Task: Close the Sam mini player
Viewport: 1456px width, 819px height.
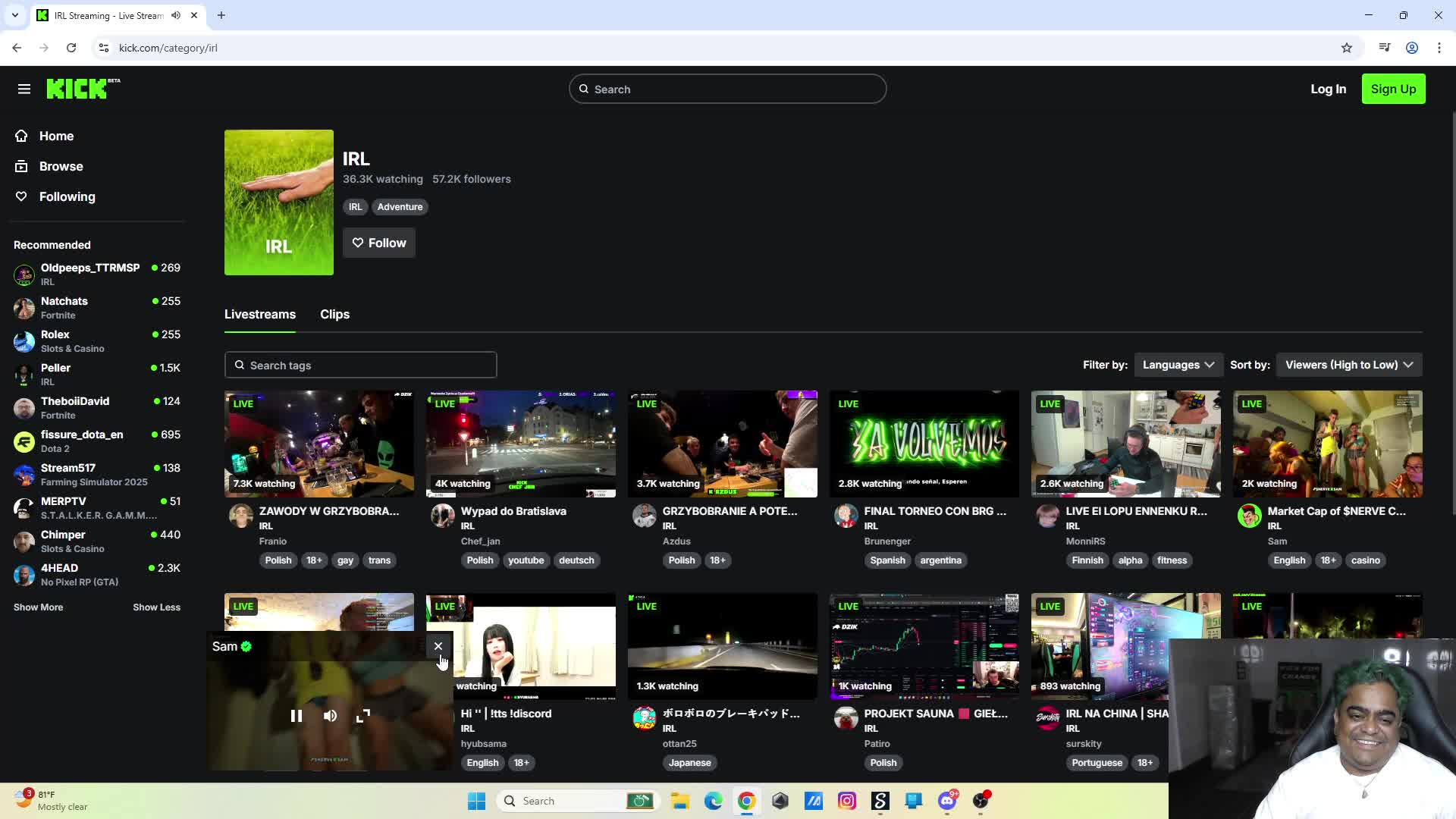Action: pyautogui.click(x=438, y=646)
